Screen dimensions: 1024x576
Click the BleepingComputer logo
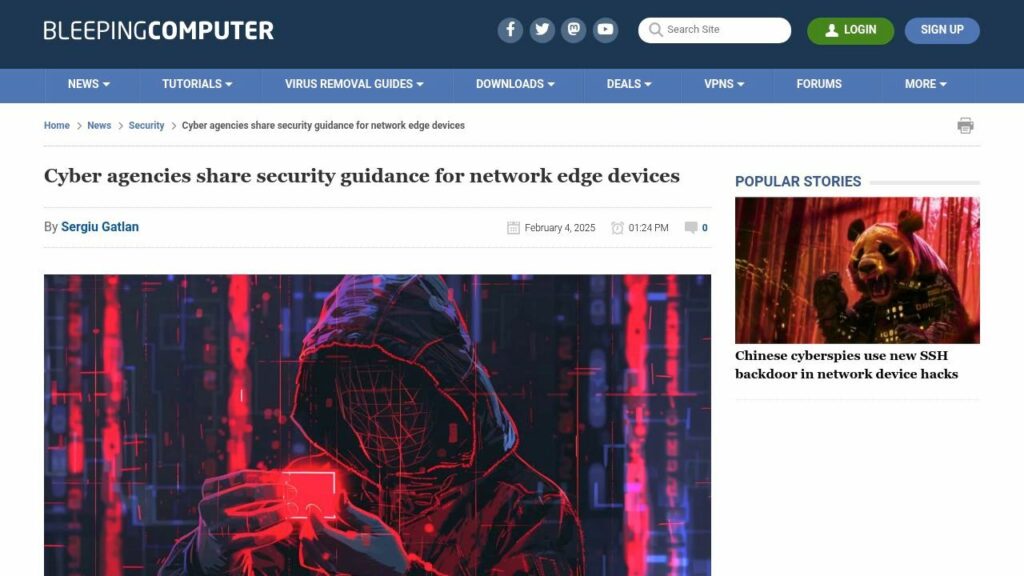coord(159,30)
